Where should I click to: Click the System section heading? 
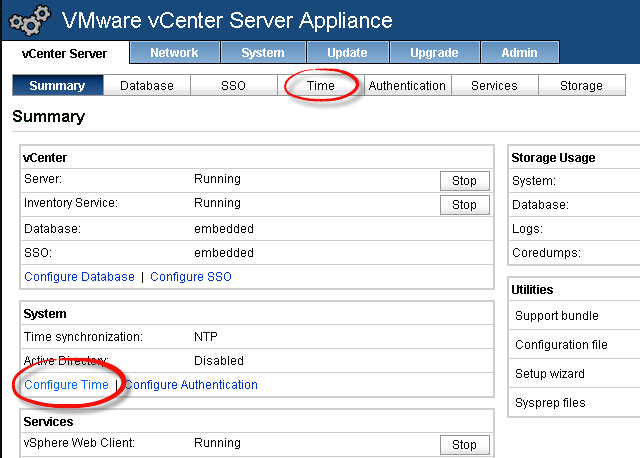45,313
